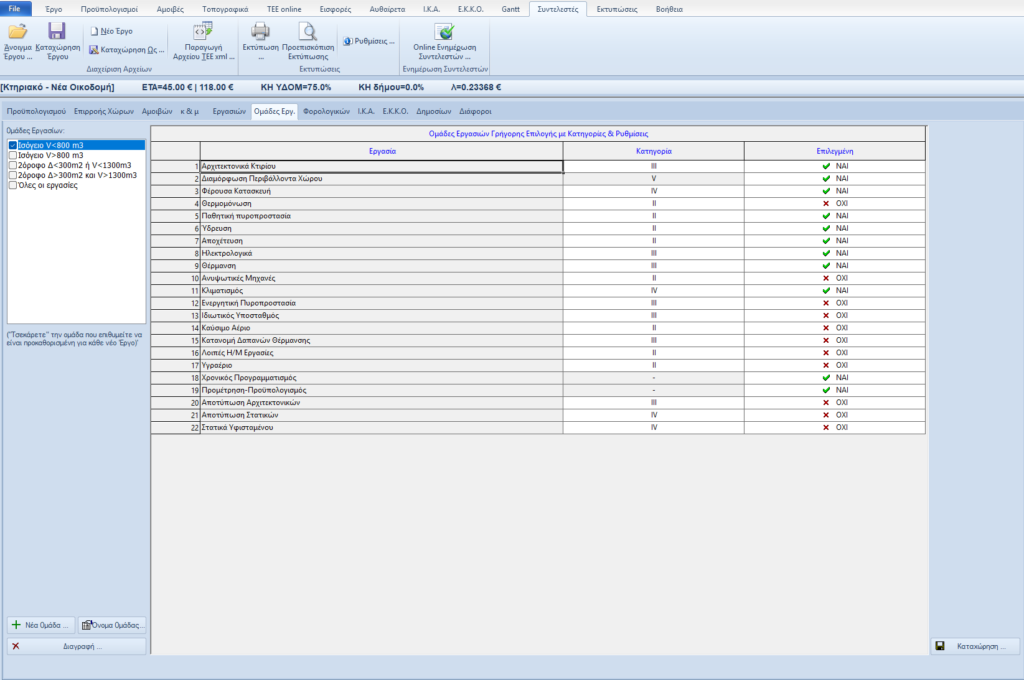
Task: Click Καταχώρηση button at bottom right
Action: (x=975, y=646)
